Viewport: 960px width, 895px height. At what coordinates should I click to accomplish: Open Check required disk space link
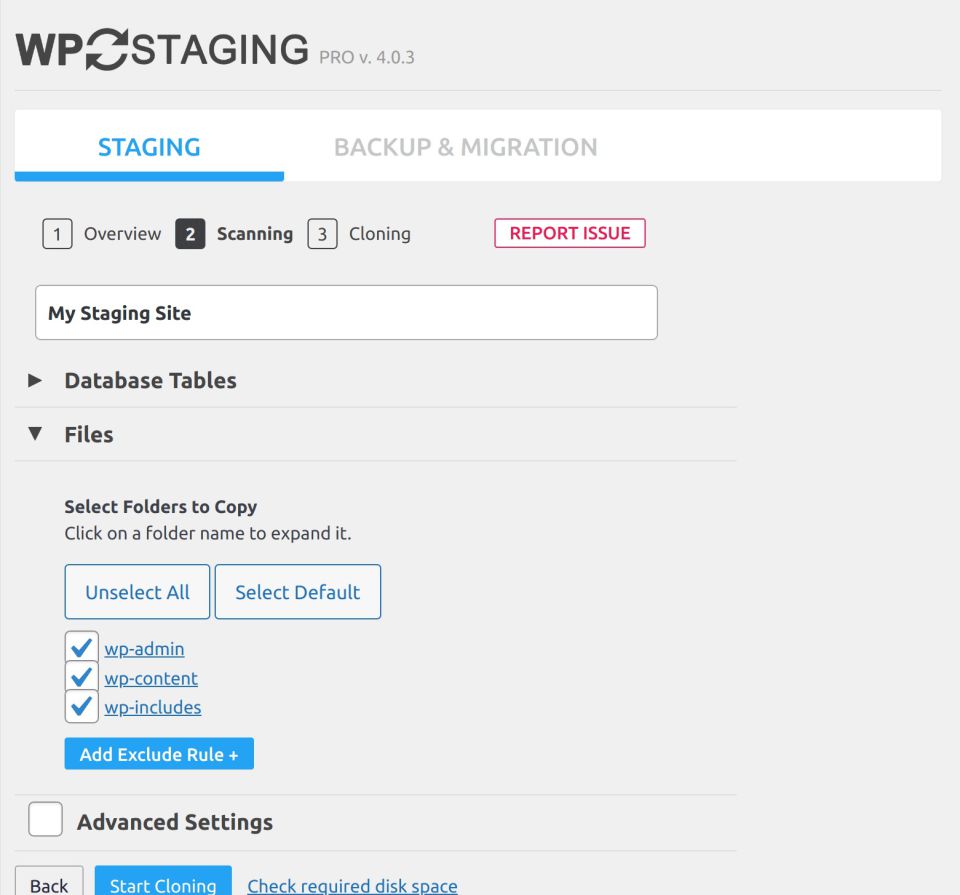point(352,886)
